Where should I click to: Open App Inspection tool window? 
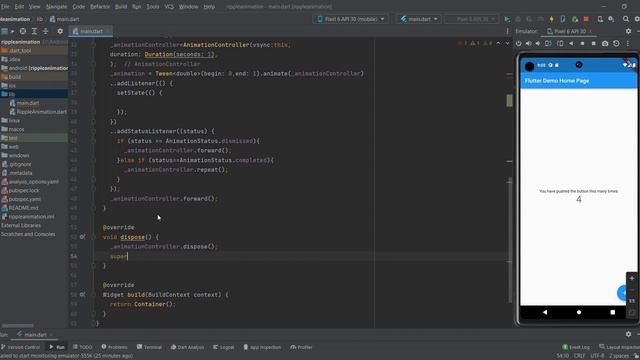262,347
